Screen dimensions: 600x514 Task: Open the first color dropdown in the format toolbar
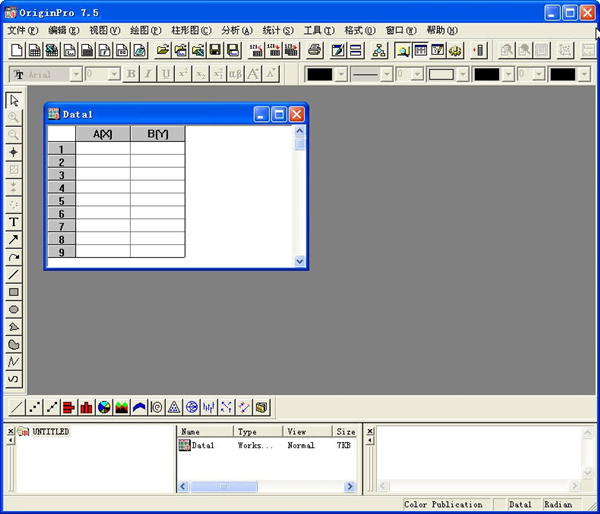pyautogui.click(x=341, y=74)
